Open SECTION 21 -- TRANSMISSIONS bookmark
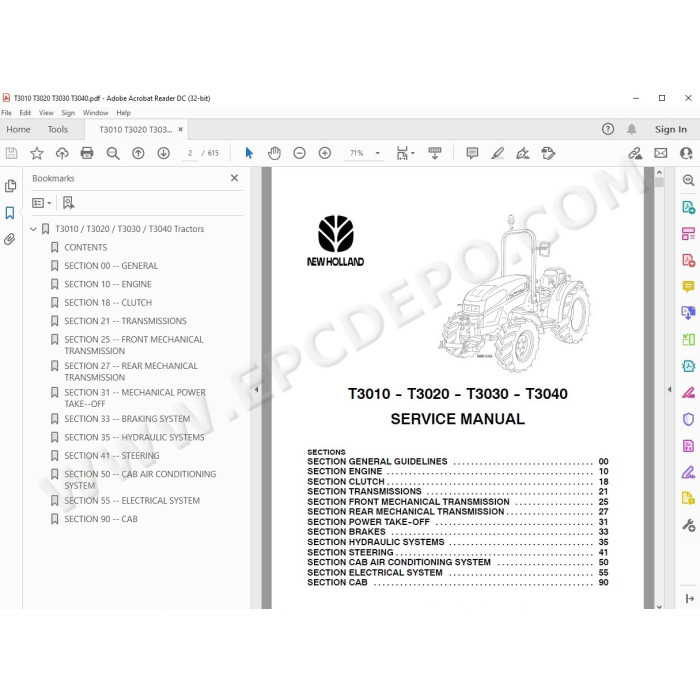This screenshot has width=700, height=700. click(x=125, y=321)
